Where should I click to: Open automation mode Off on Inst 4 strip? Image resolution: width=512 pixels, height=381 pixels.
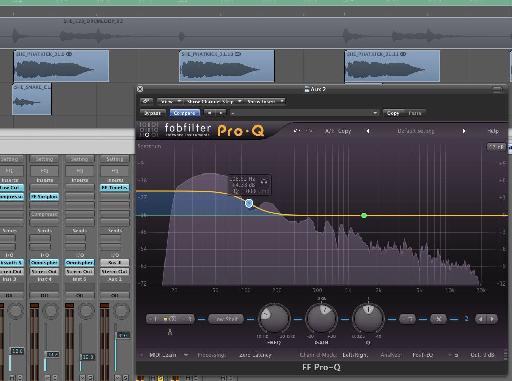coord(44,295)
